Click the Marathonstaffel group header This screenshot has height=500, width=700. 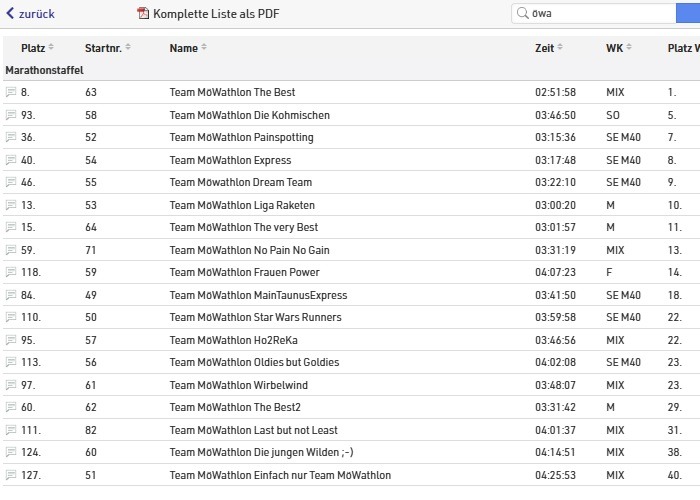(44, 70)
